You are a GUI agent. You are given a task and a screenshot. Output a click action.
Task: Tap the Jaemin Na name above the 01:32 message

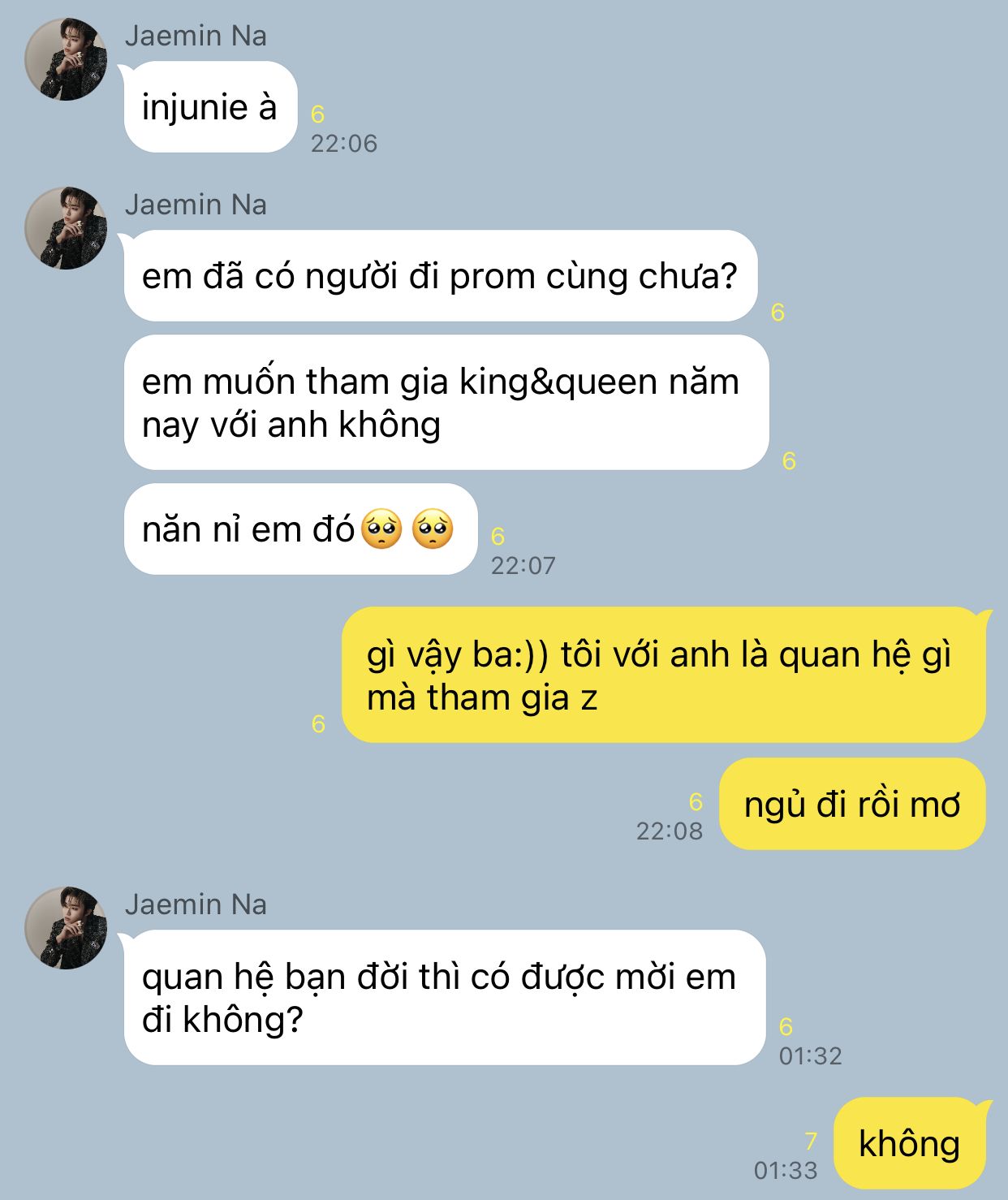(x=196, y=904)
